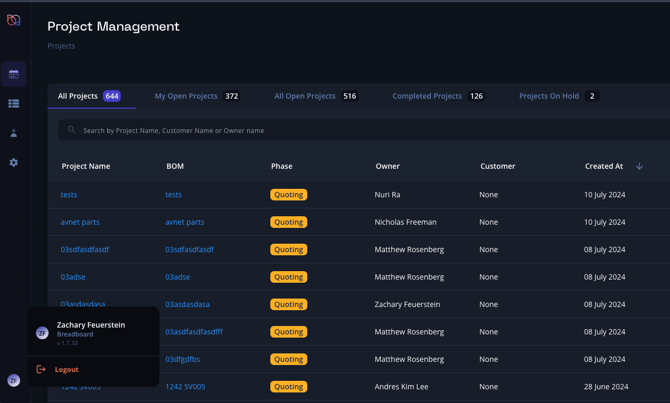Click Logout in the user popup
This screenshot has height=403, width=670.
67,369
